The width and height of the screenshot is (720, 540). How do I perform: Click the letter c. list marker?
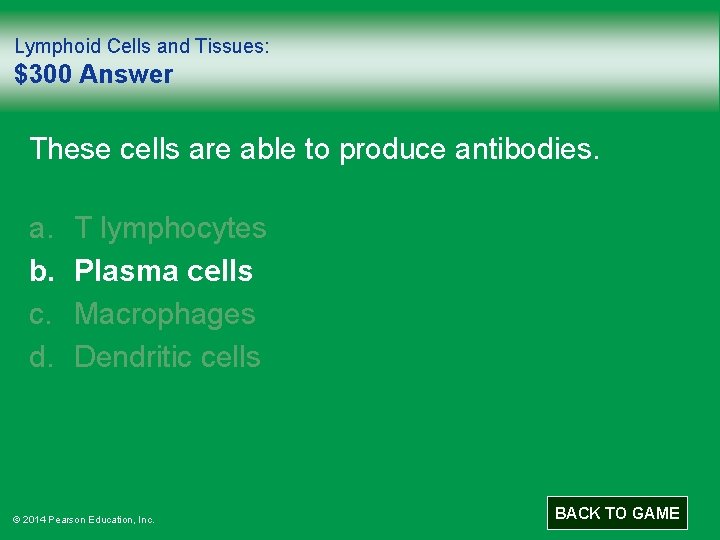(x=40, y=314)
